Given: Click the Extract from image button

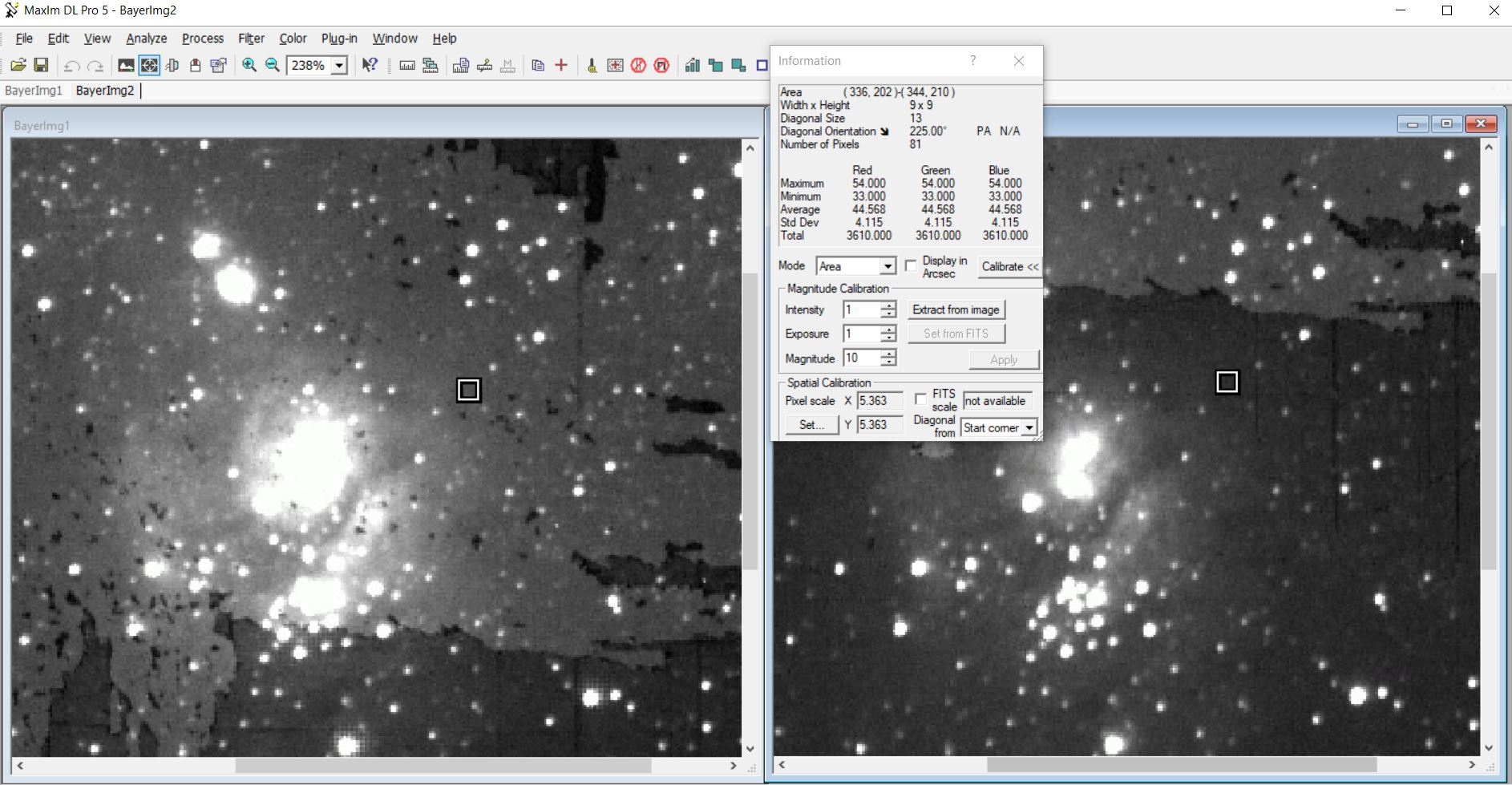Looking at the screenshot, I should (956, 310).
